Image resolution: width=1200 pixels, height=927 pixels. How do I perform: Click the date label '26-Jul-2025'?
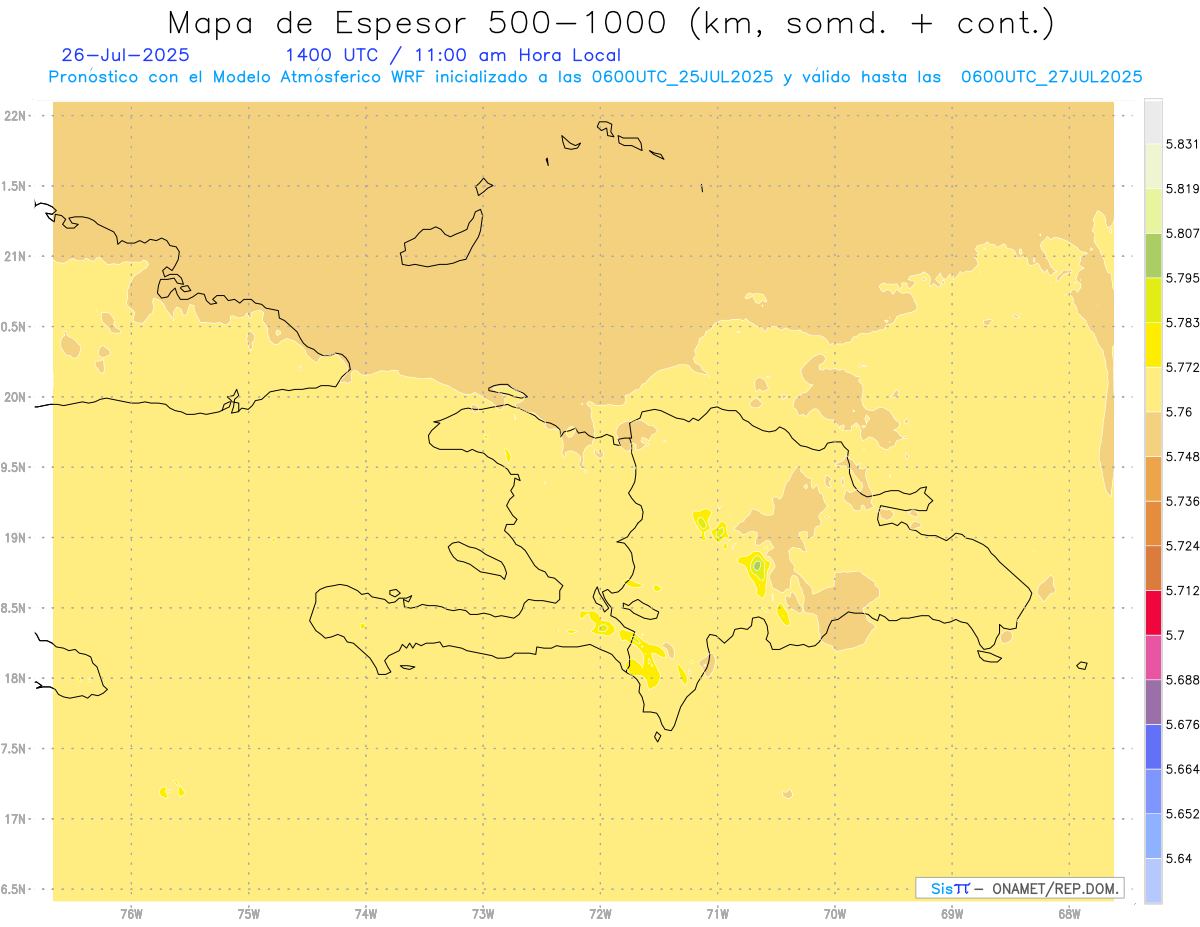[126, 55]
